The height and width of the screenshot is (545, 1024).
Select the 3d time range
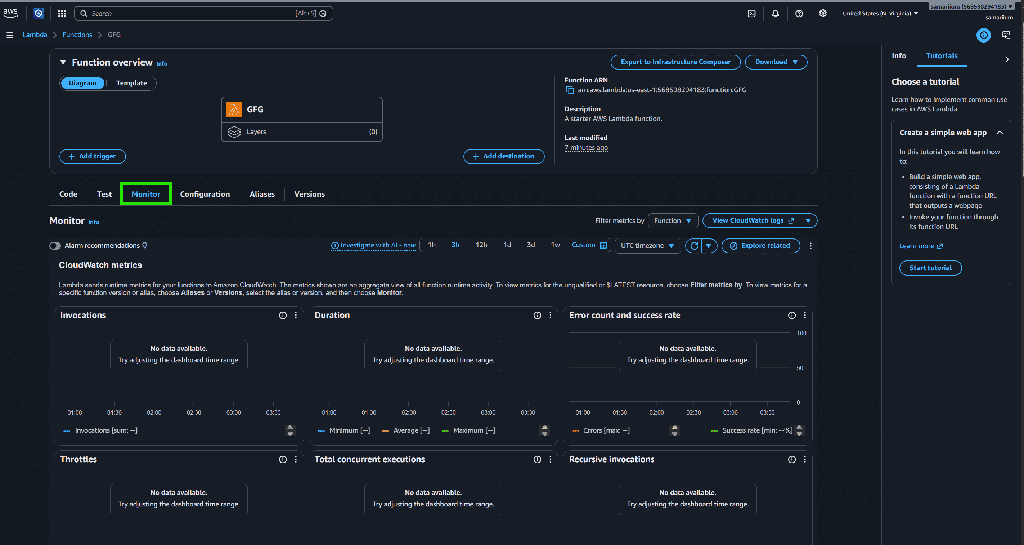tap(530, 245)
